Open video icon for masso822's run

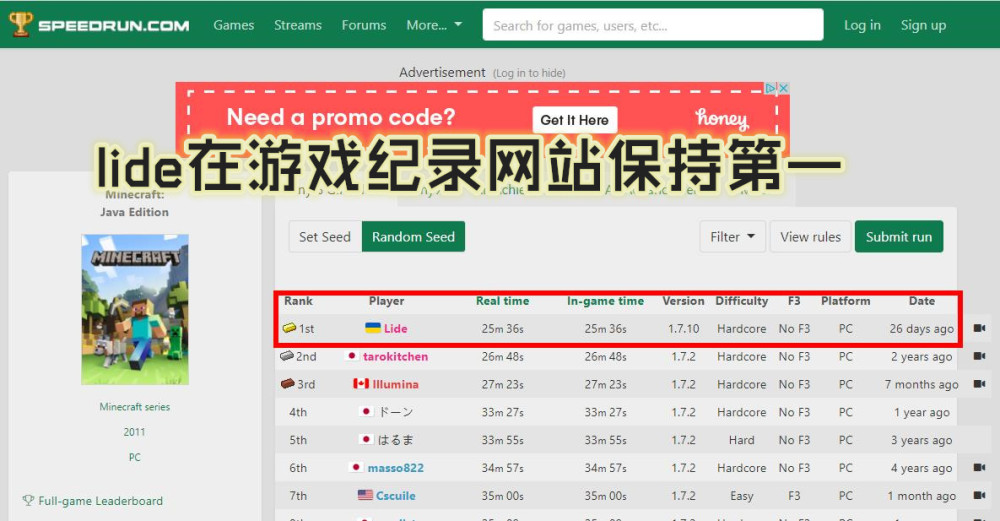(980, 467)
